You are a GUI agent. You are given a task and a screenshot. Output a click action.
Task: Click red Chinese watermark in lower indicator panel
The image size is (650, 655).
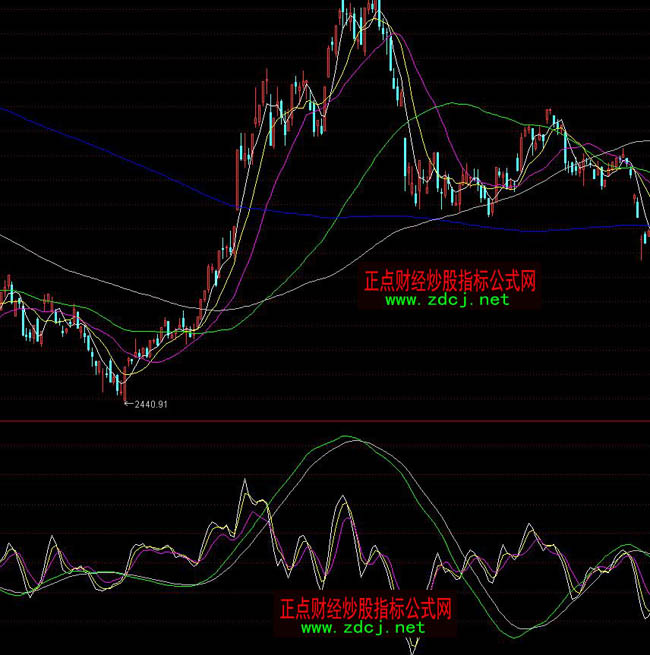point(365,608)
